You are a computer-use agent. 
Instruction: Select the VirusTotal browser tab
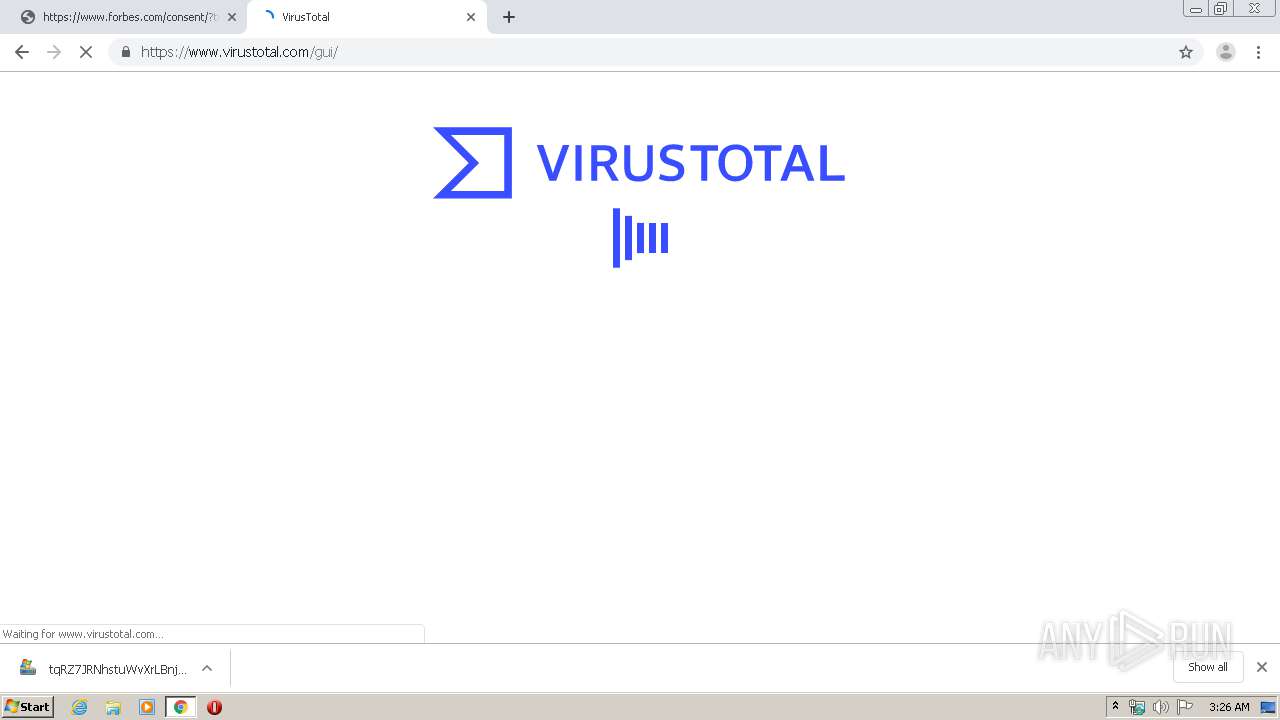click(x=365, y=17)
